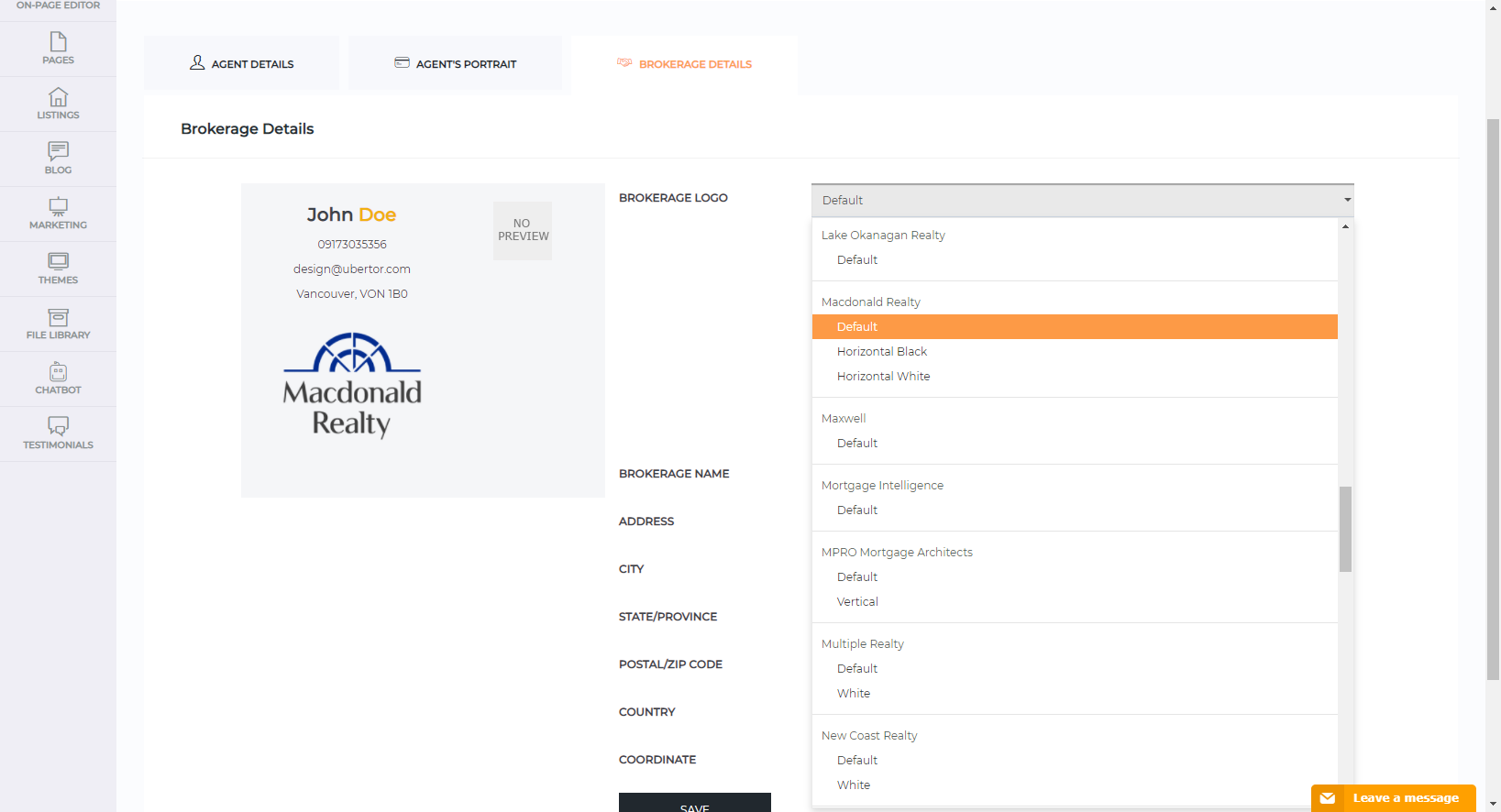
Task: Open the Themes sidebar icon
Action: pos(58,261)
